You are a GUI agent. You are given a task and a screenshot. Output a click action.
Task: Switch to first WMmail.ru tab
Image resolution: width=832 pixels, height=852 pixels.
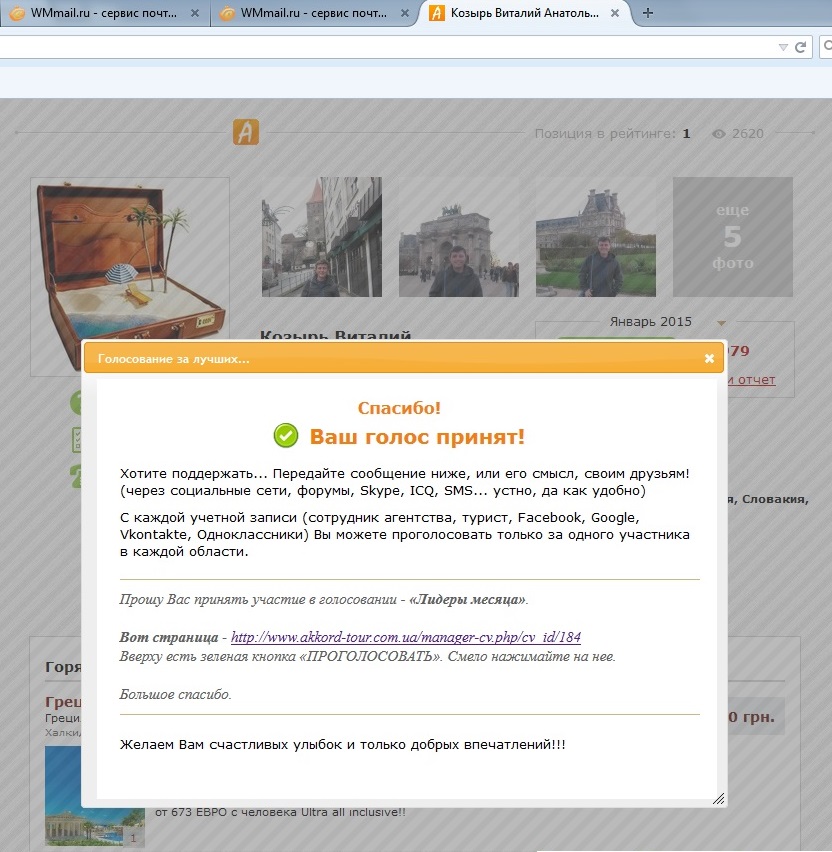(x=103, y=13)
